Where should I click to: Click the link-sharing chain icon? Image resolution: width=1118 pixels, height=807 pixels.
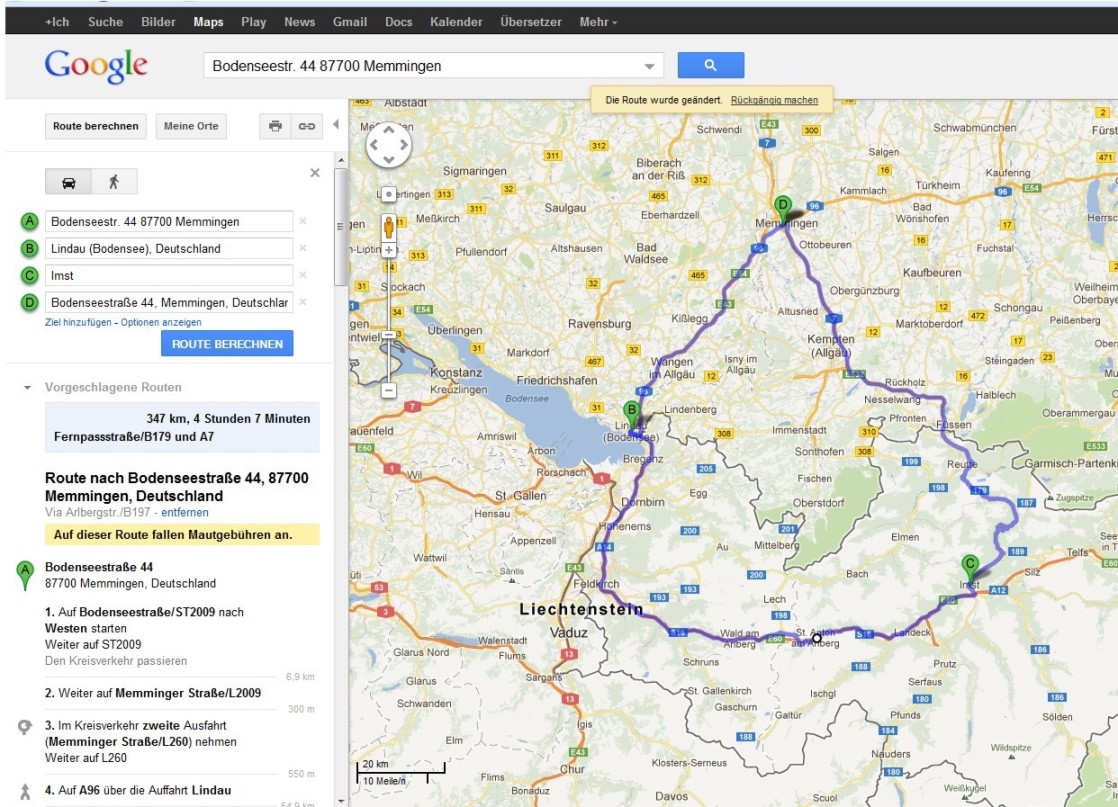tap(307, 126)
